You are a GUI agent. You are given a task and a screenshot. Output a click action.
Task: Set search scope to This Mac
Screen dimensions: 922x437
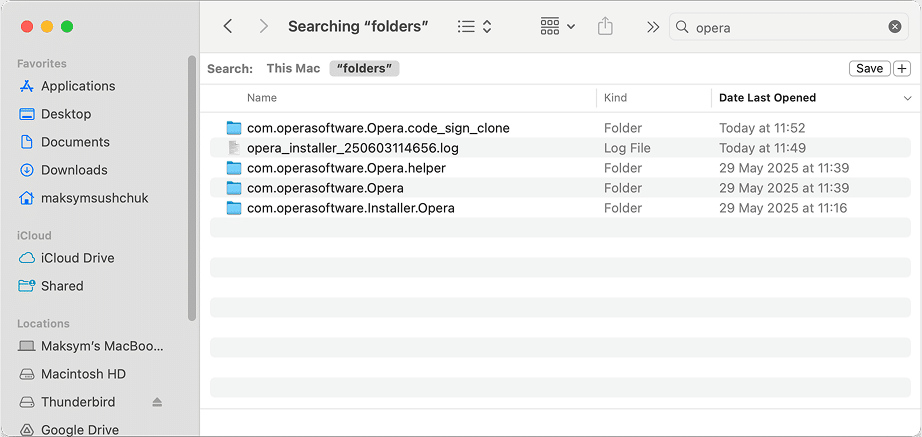pyautogui.click(x=293, y=68)
